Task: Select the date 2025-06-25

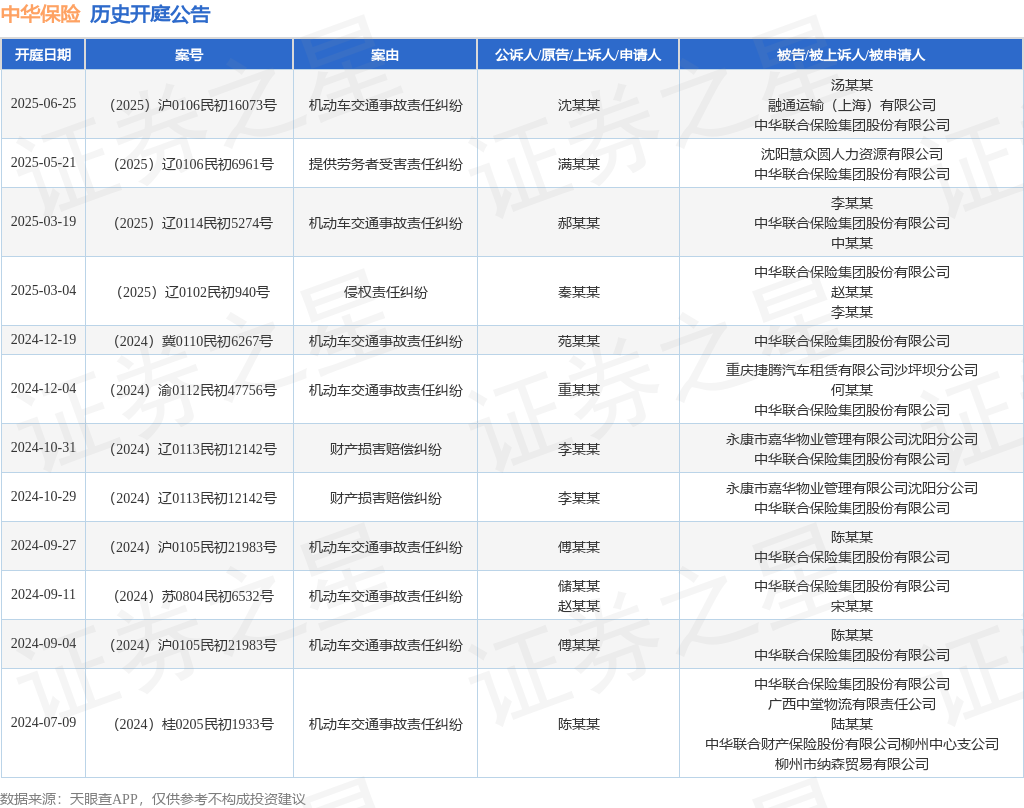Action: coord(43,103)
